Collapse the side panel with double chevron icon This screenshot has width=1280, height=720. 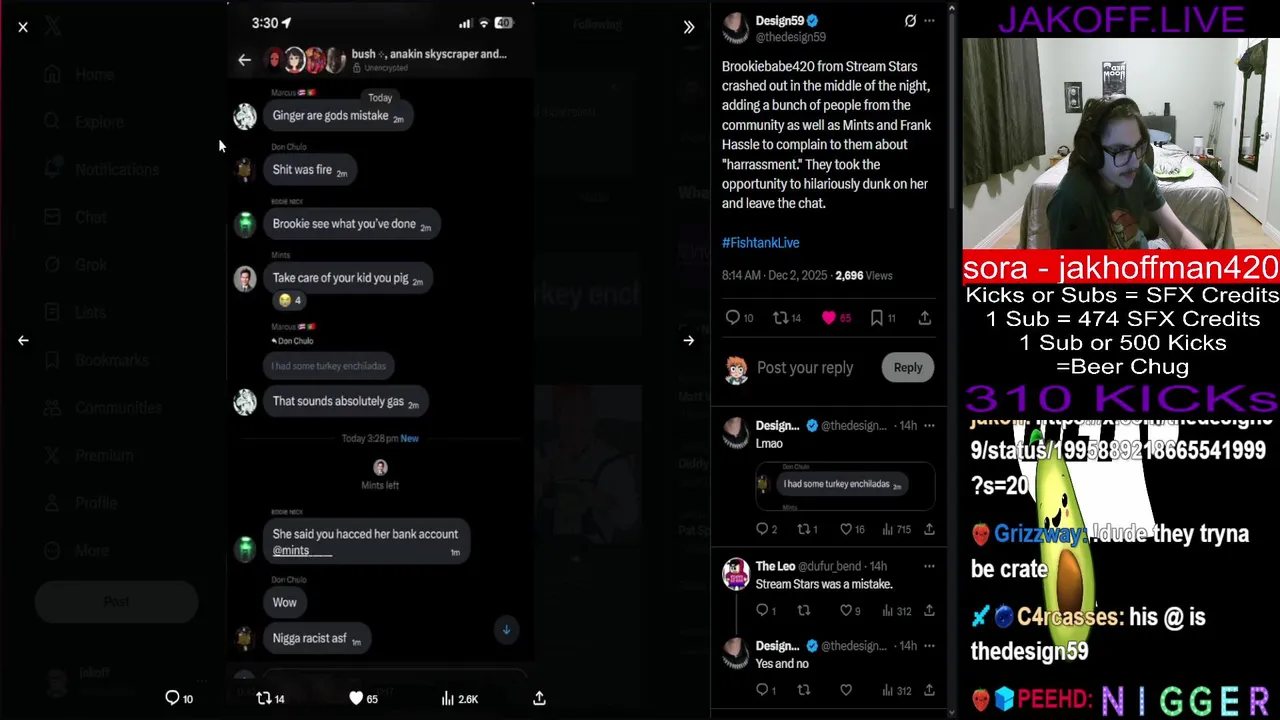[689, 27]
